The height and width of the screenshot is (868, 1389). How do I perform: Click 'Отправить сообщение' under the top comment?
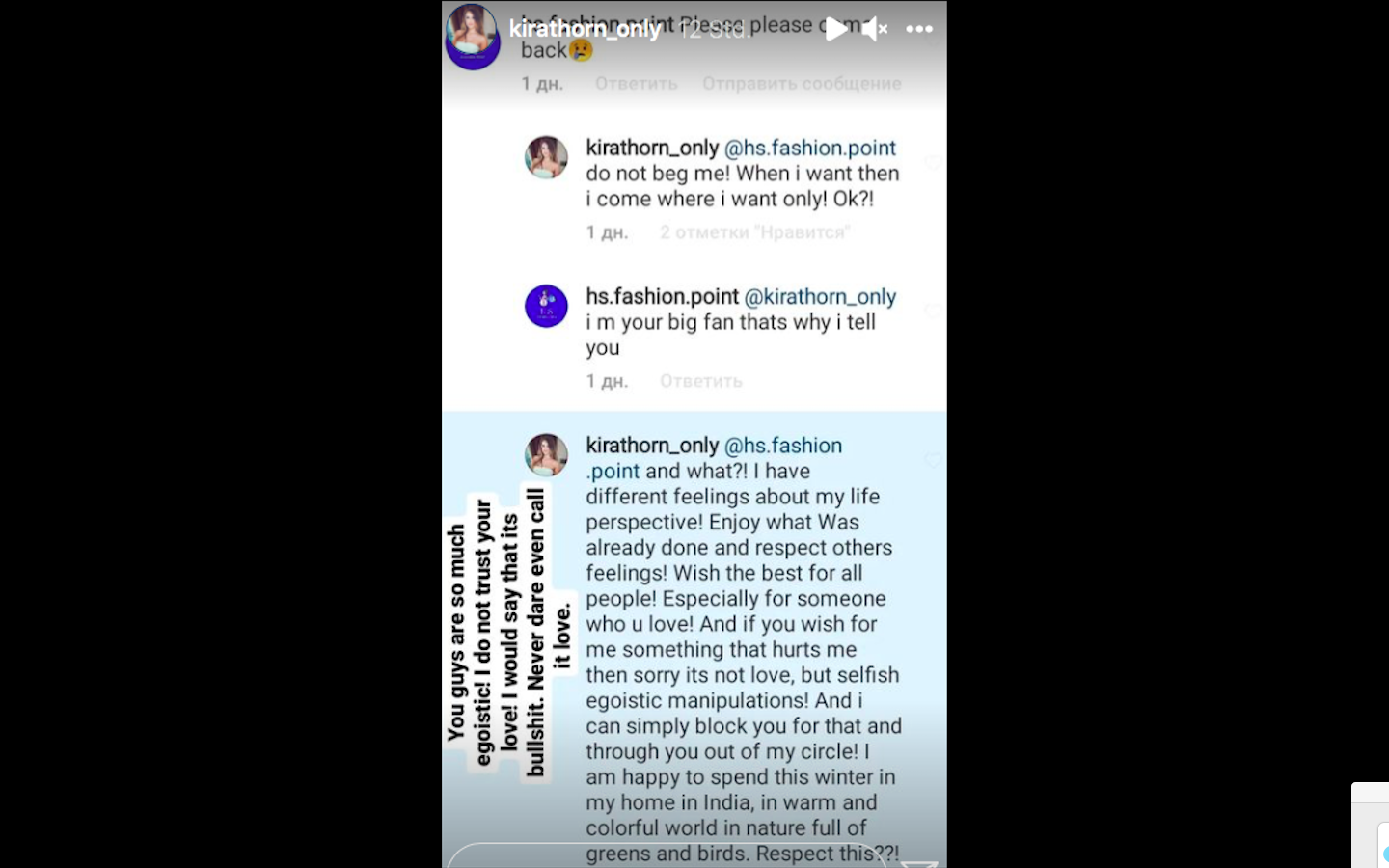coord(802,84)
